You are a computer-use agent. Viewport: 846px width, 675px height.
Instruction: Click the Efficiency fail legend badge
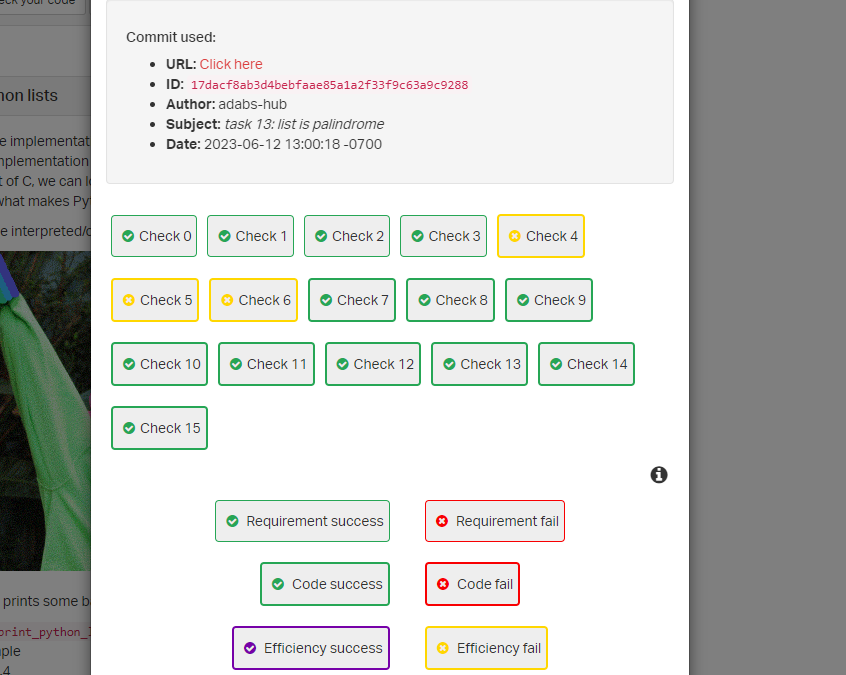tap(486, 648)
